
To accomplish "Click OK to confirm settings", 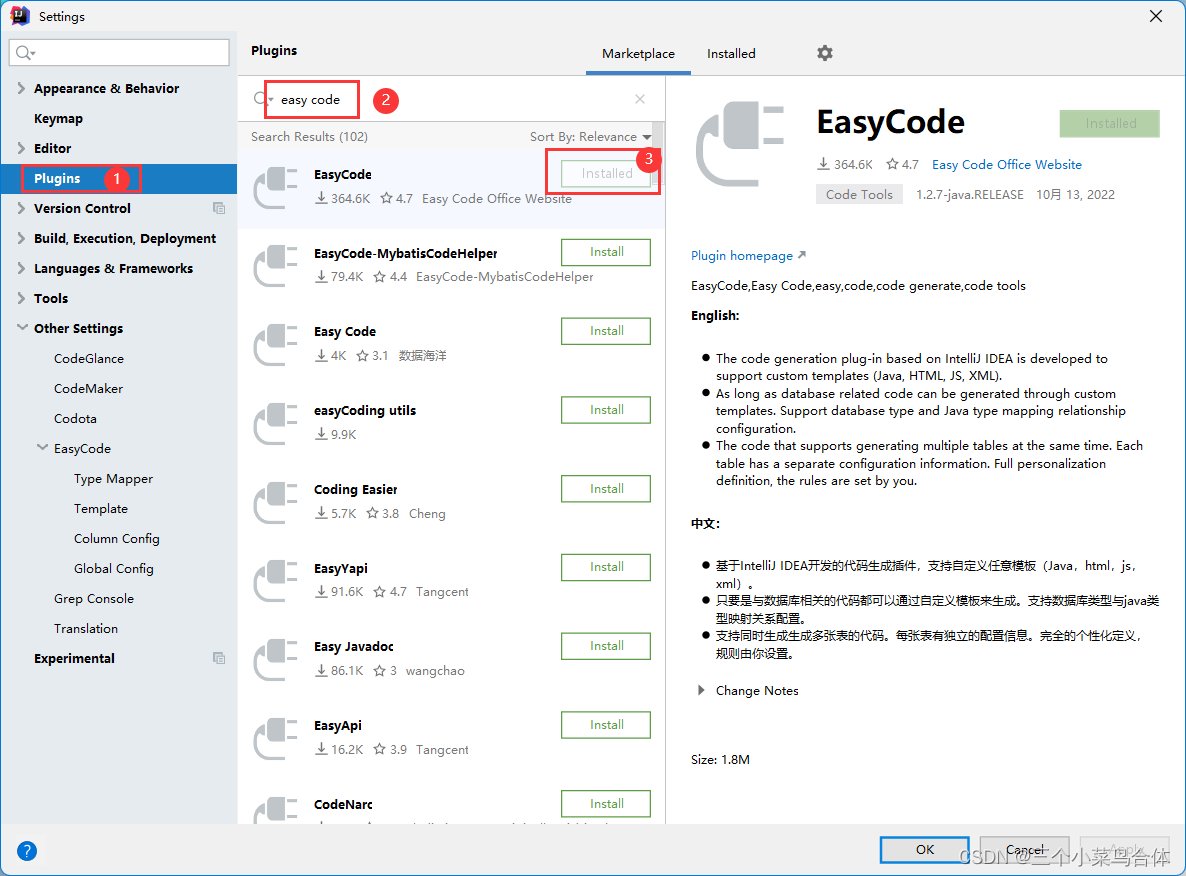I will [x=924, y=850].
